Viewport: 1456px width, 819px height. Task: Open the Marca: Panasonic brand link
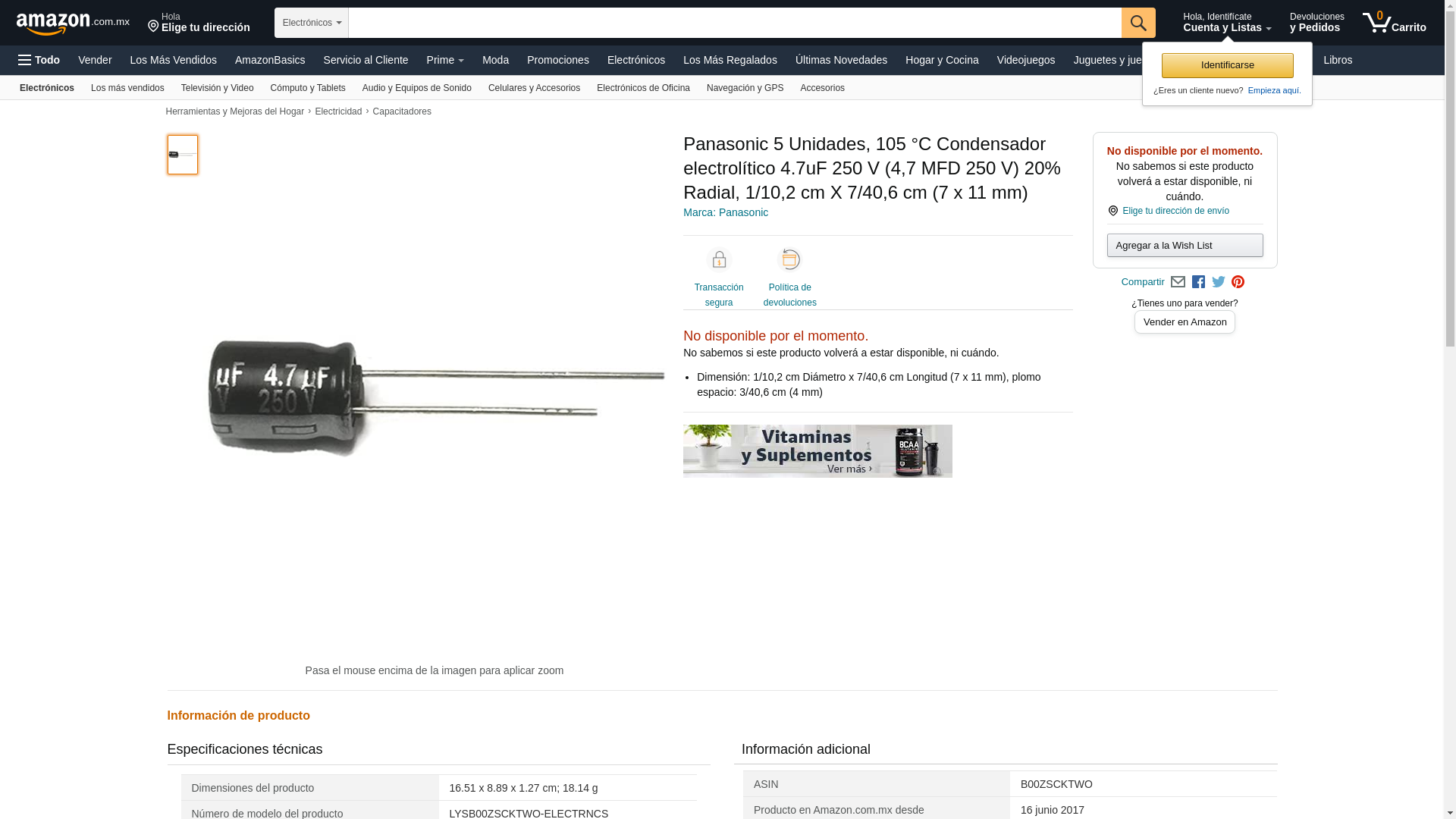(726, 212)
